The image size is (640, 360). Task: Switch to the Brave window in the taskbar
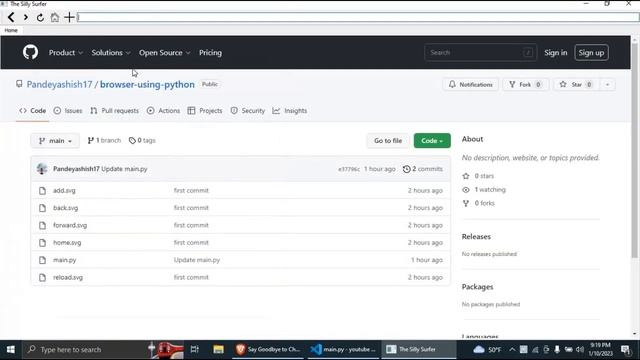pyautogui.click(x=269, y=349)
